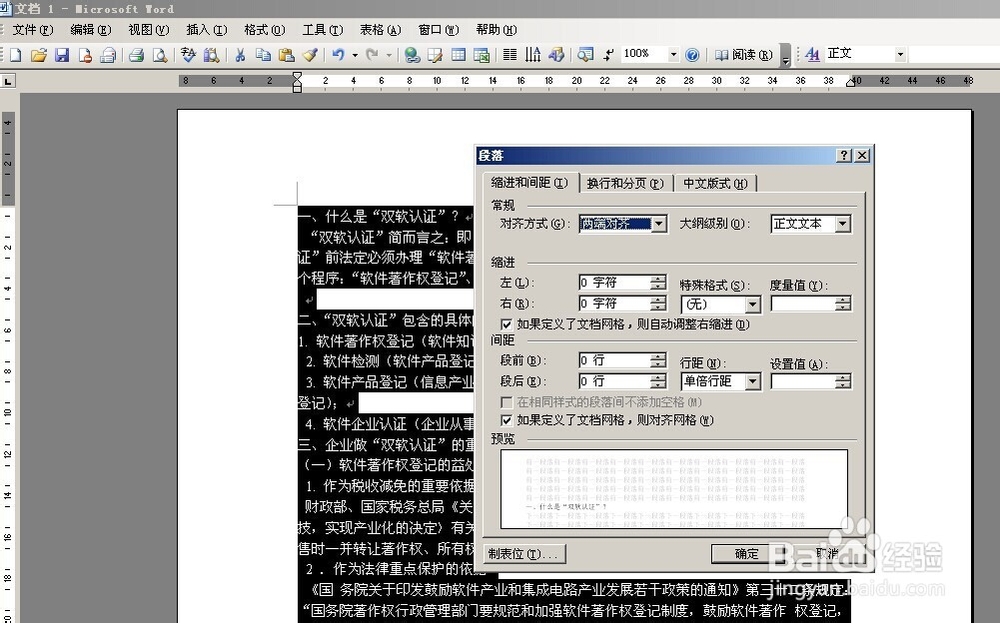Image resolution: width=1000 pixels, height=623 pixels.
Task: Insert an Excel worksheet
Action: point(482,55)
